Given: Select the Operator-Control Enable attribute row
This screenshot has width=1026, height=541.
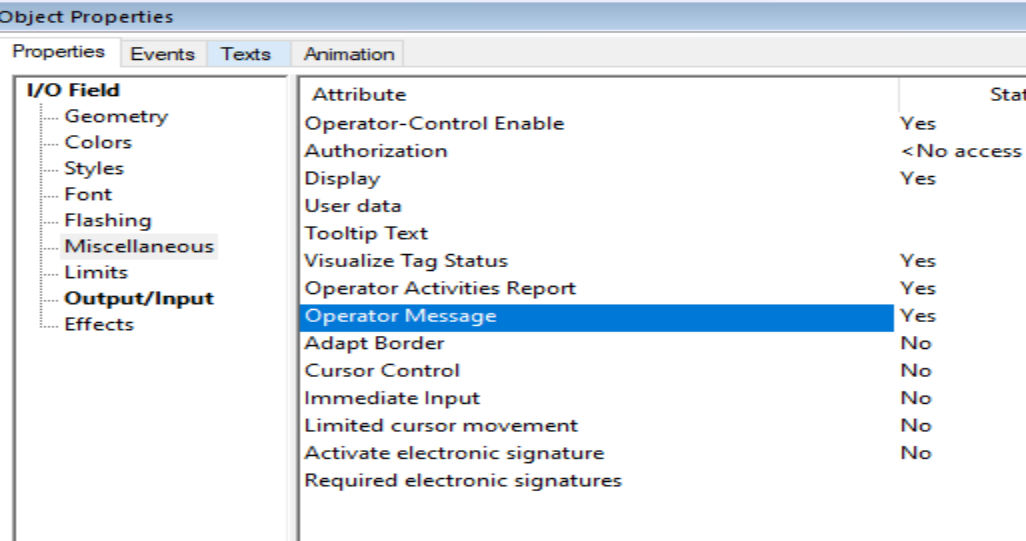Looking at the screenshot, I should pos(434,124).
